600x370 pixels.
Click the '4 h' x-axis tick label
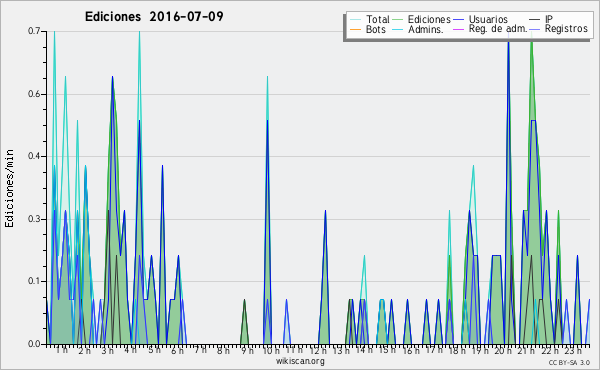(130, 350)
